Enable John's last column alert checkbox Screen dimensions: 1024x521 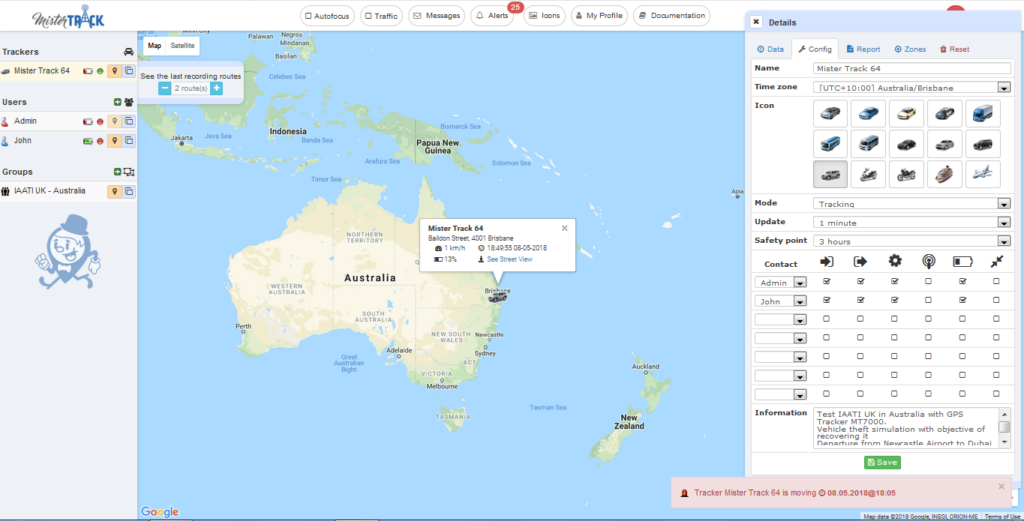pos(996,300)
